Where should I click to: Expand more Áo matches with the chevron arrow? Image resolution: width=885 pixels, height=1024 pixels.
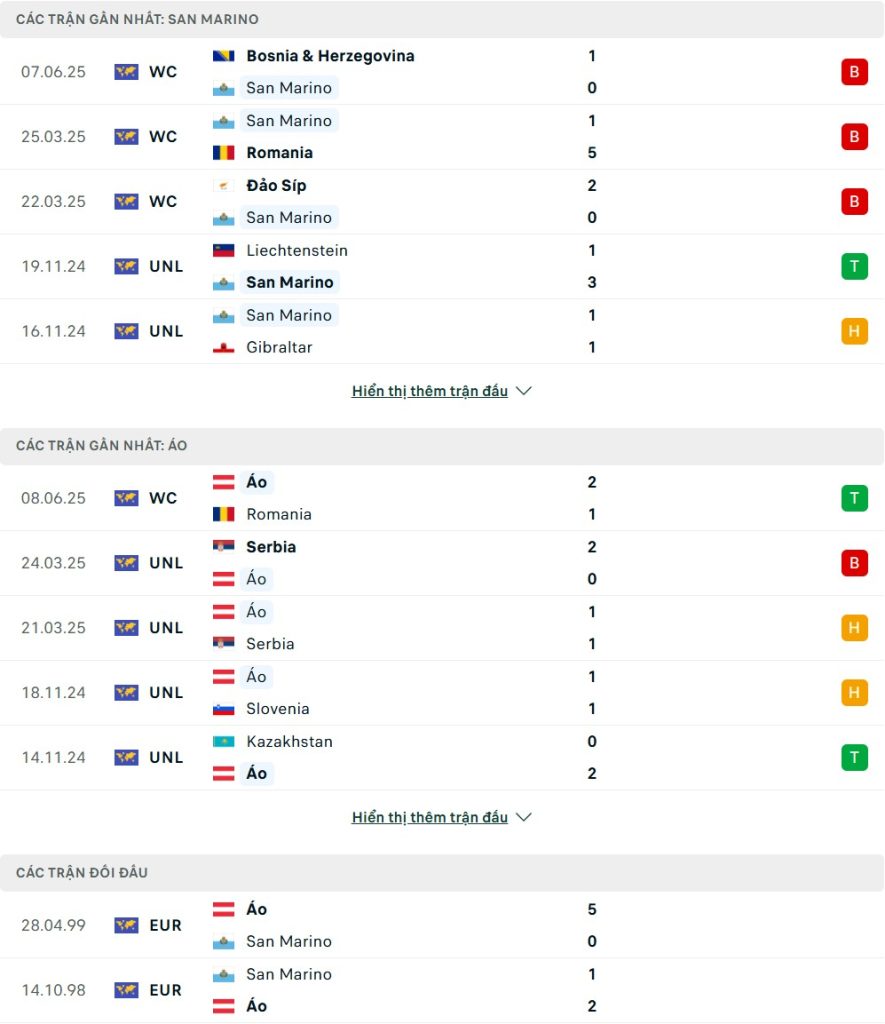click(x=524, y=817)
